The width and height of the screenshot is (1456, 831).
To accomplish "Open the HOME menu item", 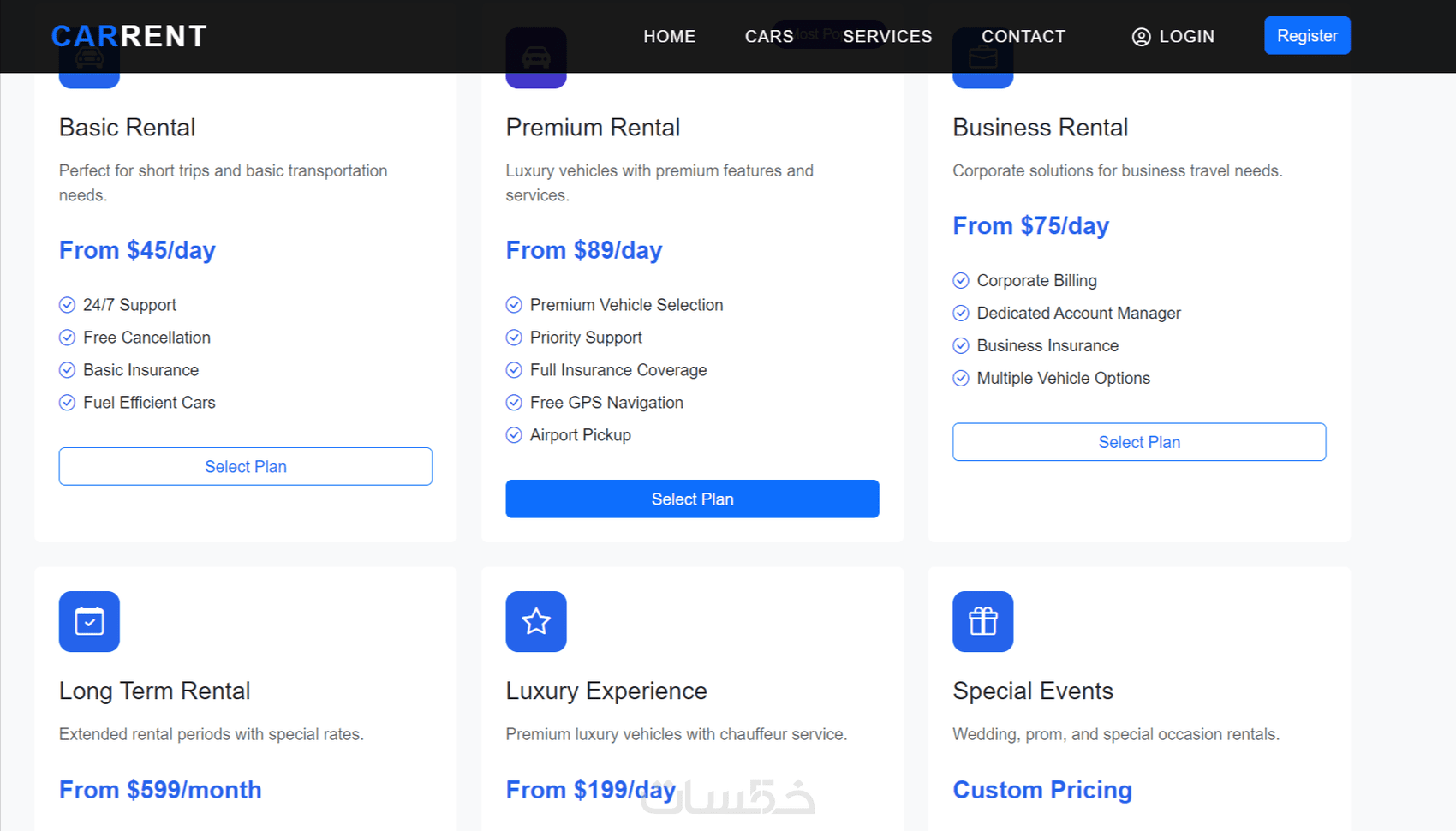I will [x=669, y=37].
